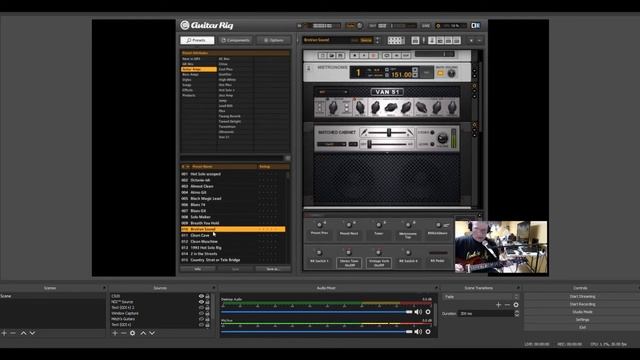
Task: Adjust Matched Cabinet dry/air slider
Action: 370,144
